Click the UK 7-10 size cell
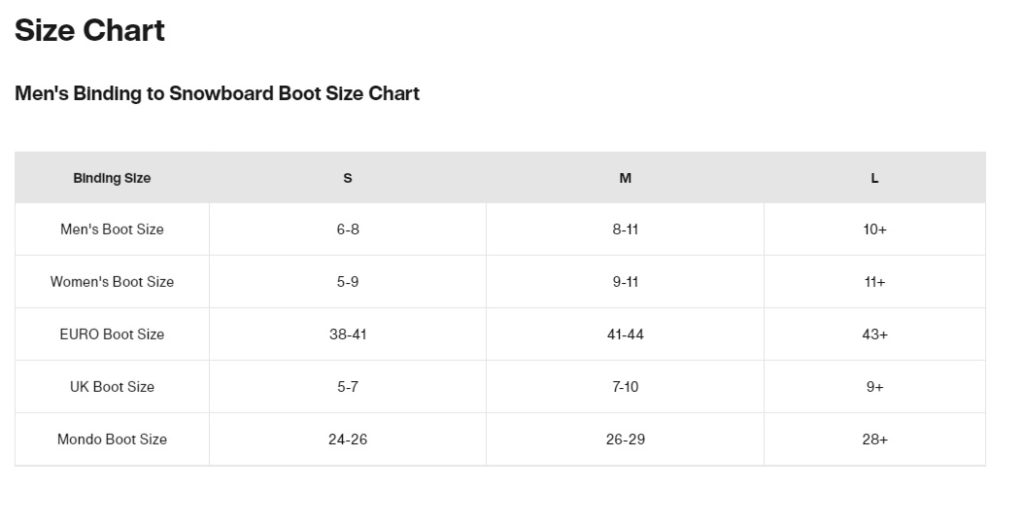 pyautogui.click(x=625, y=387)
